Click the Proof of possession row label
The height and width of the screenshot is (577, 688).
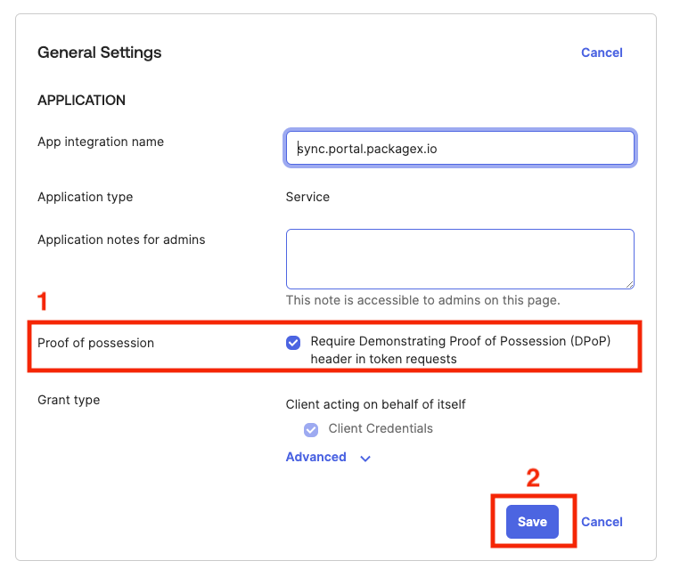(96, 343)
